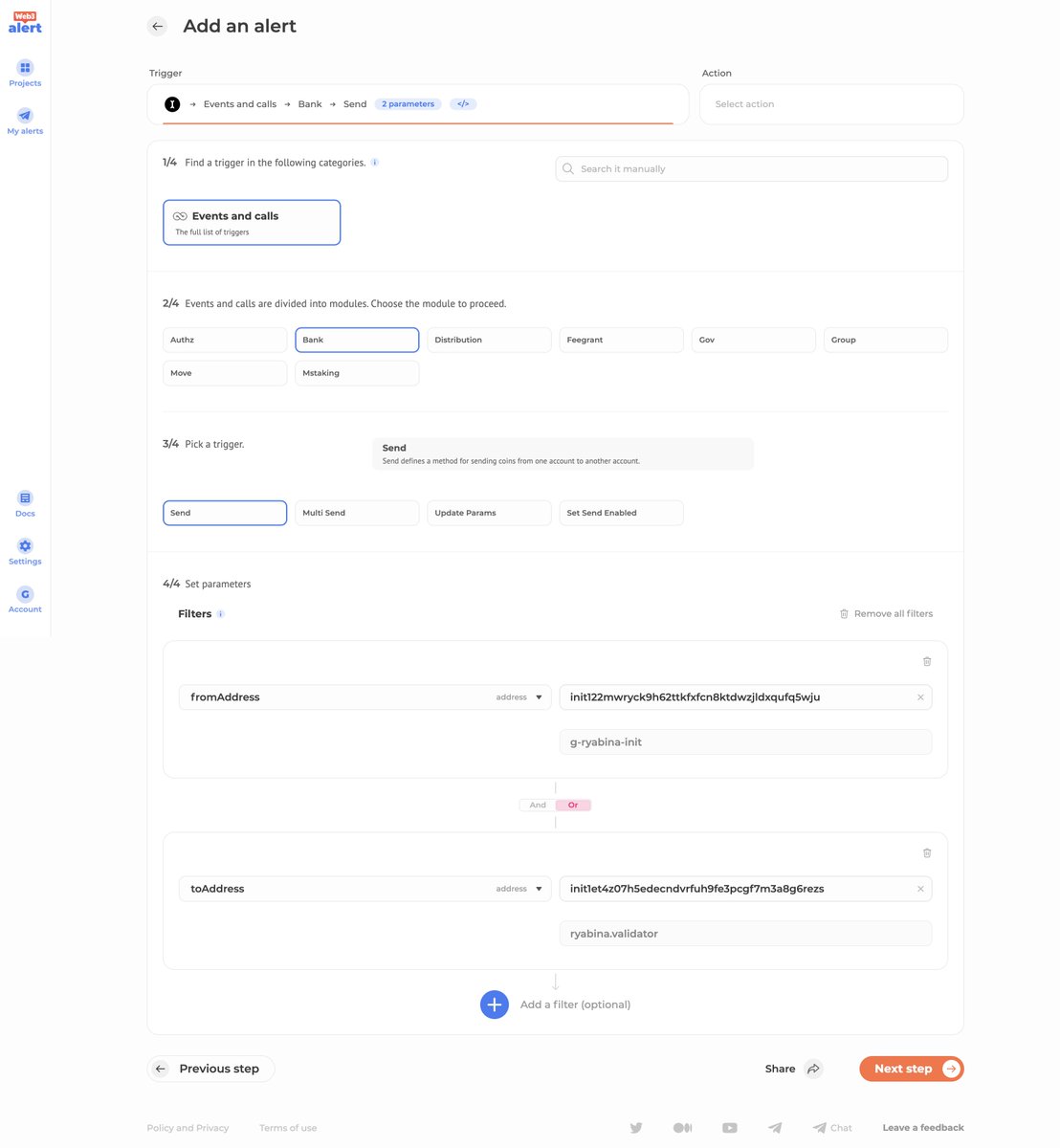
Task: Delete the toAddress filter with trash icon
Action: click(926, 852)
